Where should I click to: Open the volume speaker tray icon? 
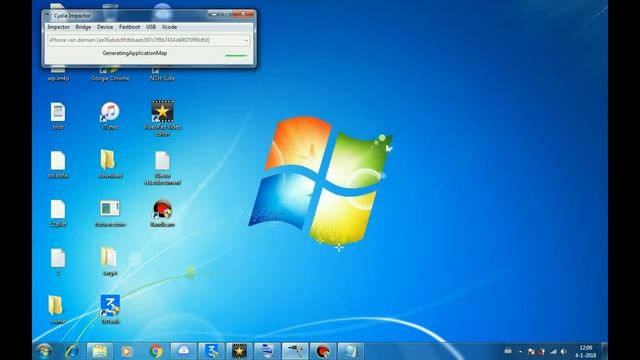(564, 351)
